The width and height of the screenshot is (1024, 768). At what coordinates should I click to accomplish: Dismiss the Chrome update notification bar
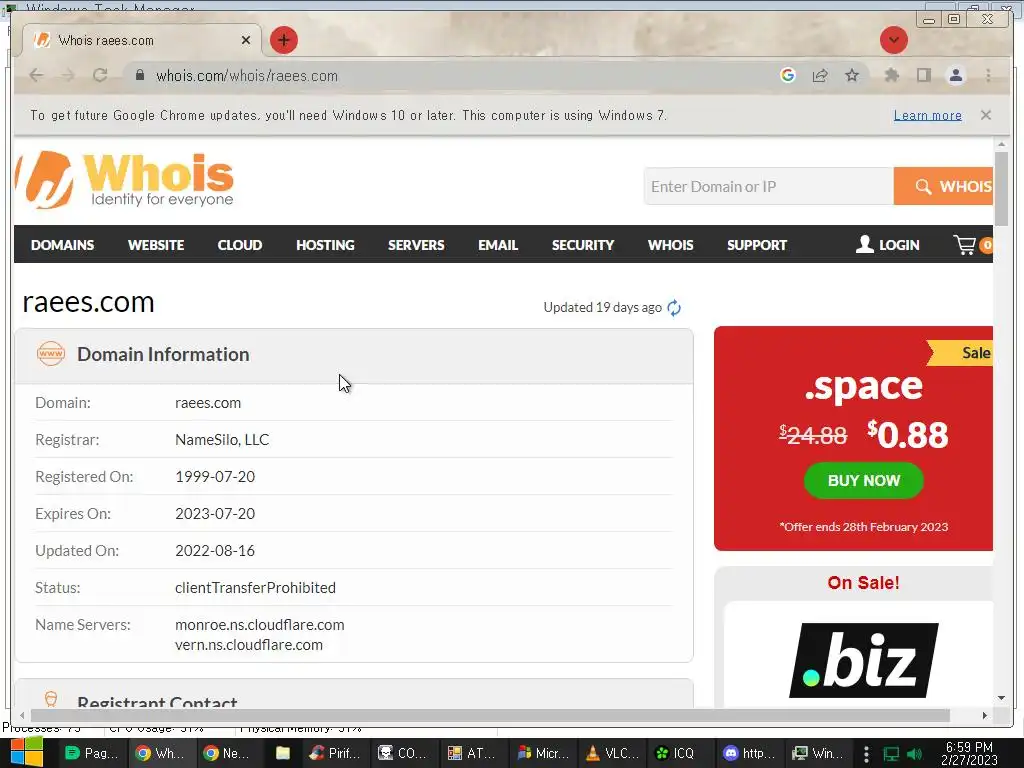985,115
